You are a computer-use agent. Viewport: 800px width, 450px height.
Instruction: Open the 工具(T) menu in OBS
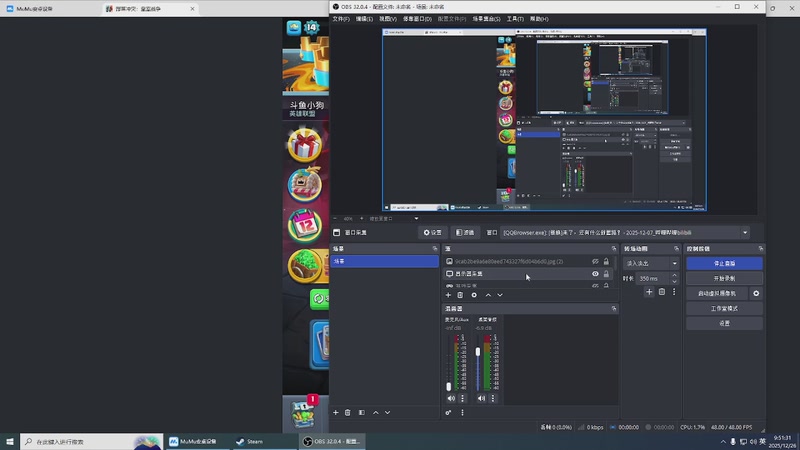515,19
